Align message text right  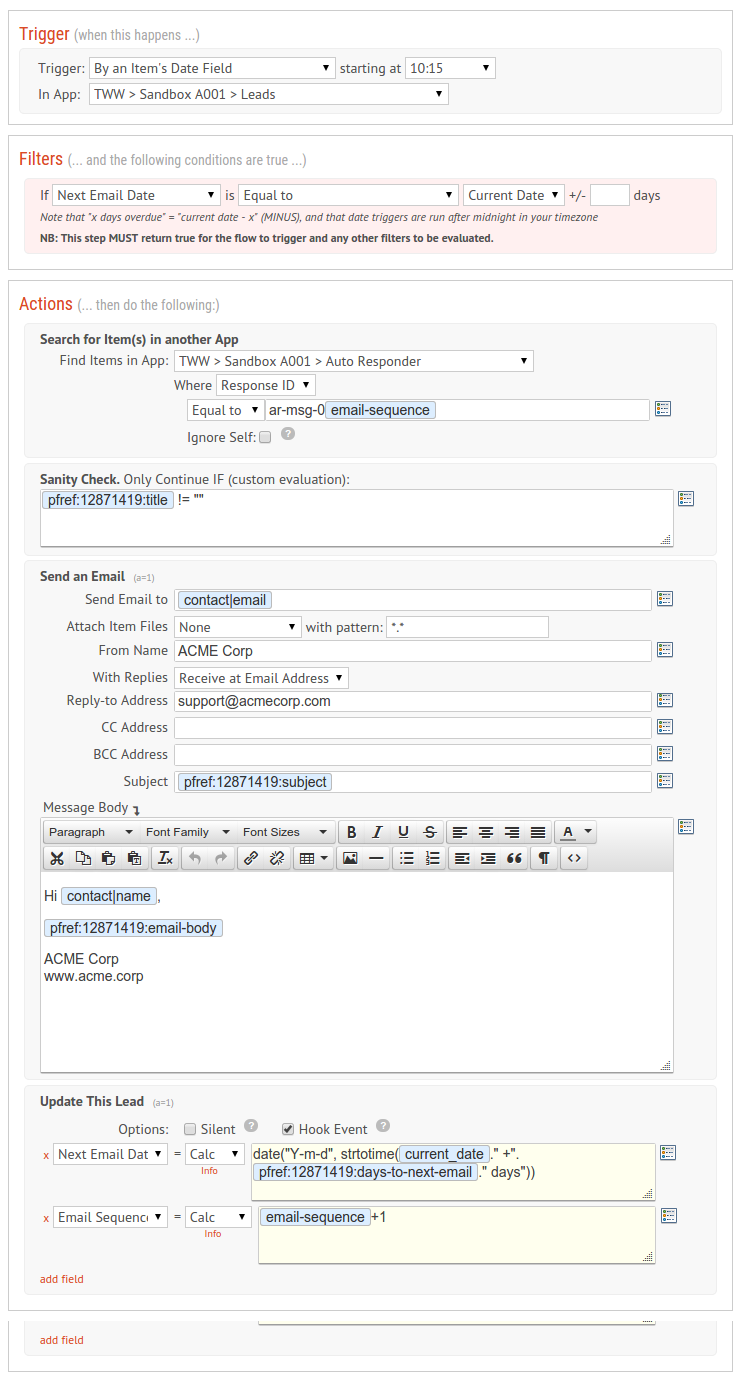click(x=512, y=832)
